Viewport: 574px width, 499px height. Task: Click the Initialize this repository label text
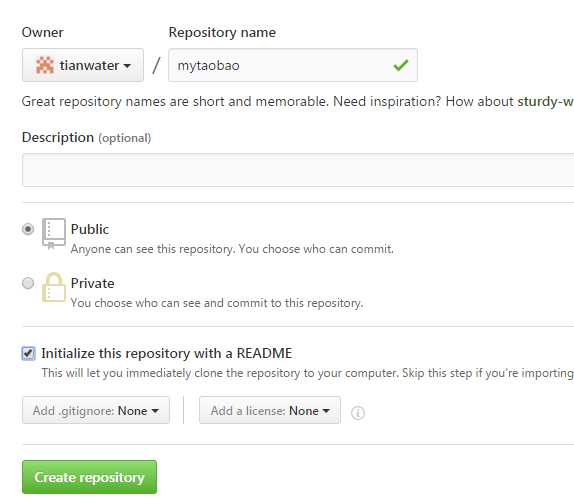(167, 354)
